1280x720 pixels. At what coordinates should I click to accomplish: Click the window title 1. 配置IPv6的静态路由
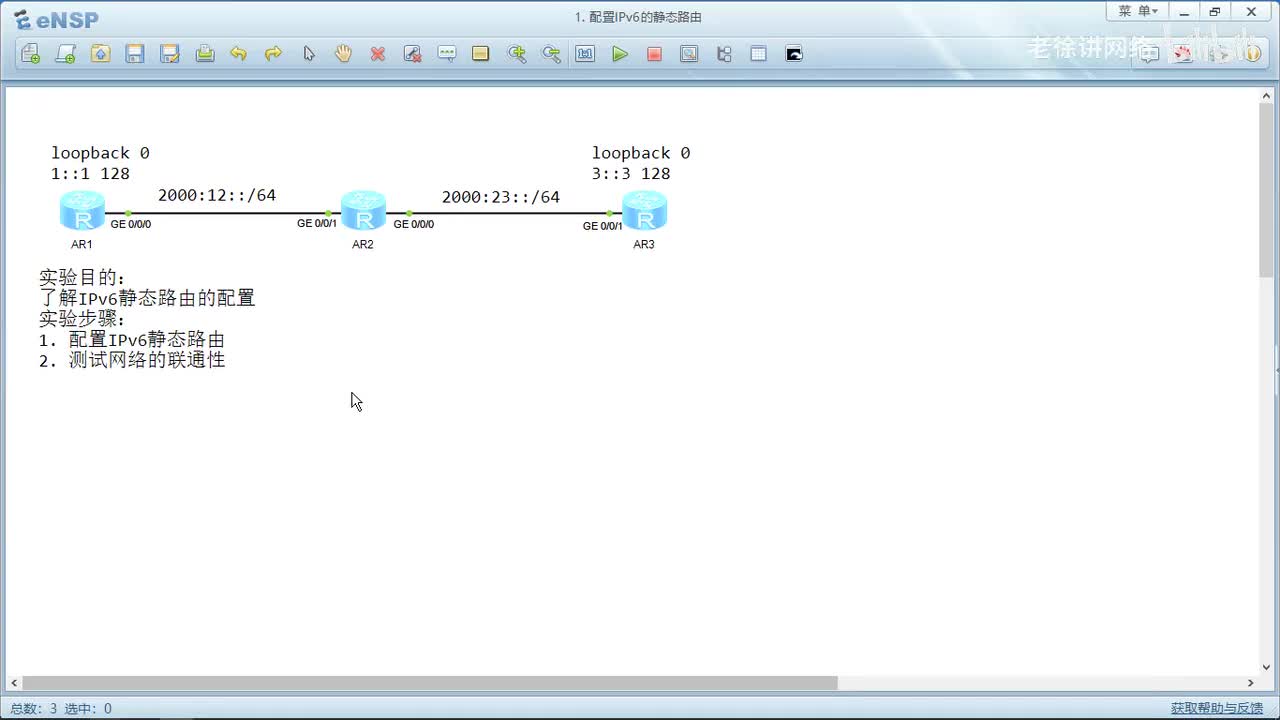tap(639, 17)
